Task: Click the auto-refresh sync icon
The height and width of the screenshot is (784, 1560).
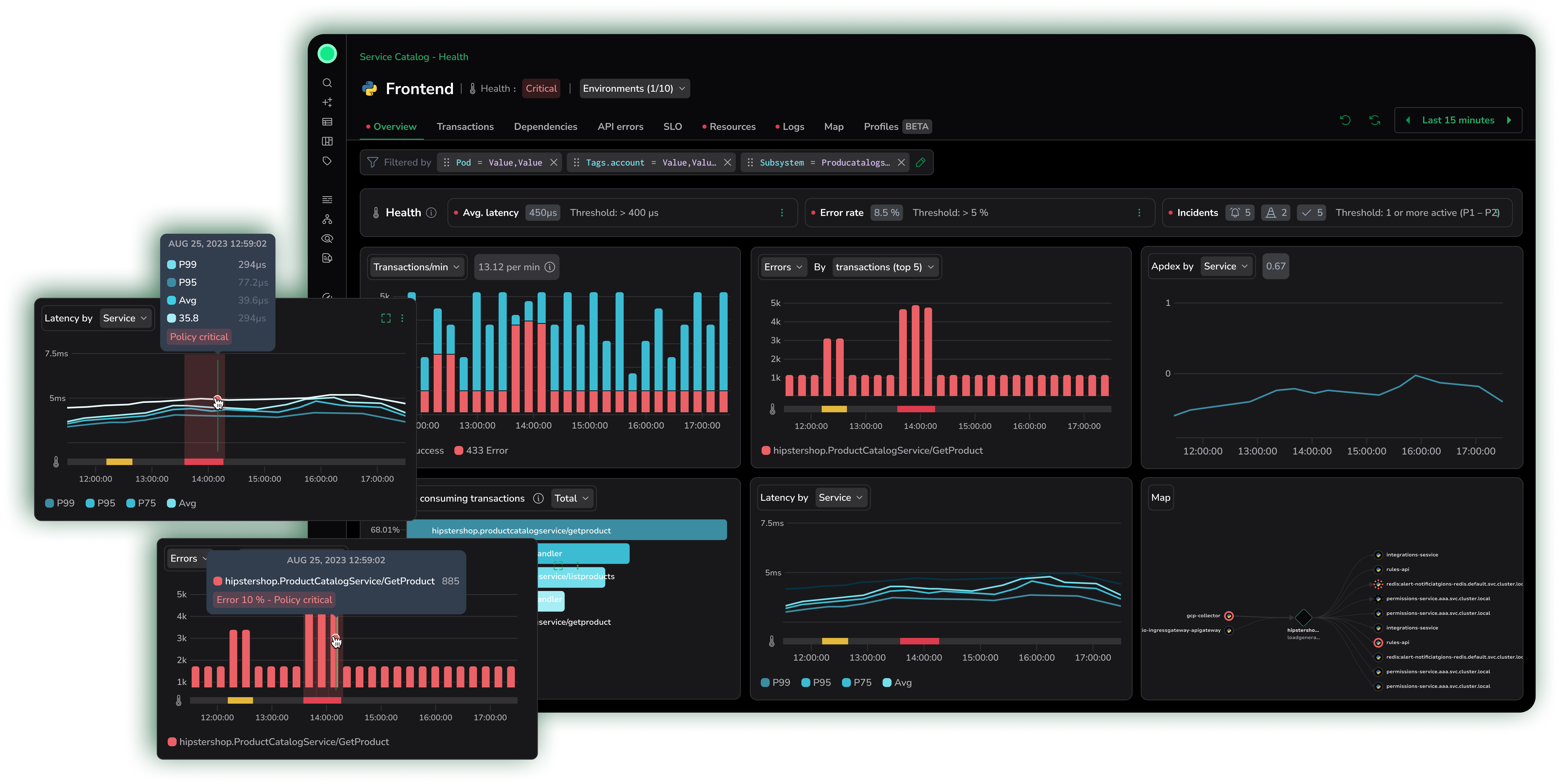Action: pos(1375,120)
